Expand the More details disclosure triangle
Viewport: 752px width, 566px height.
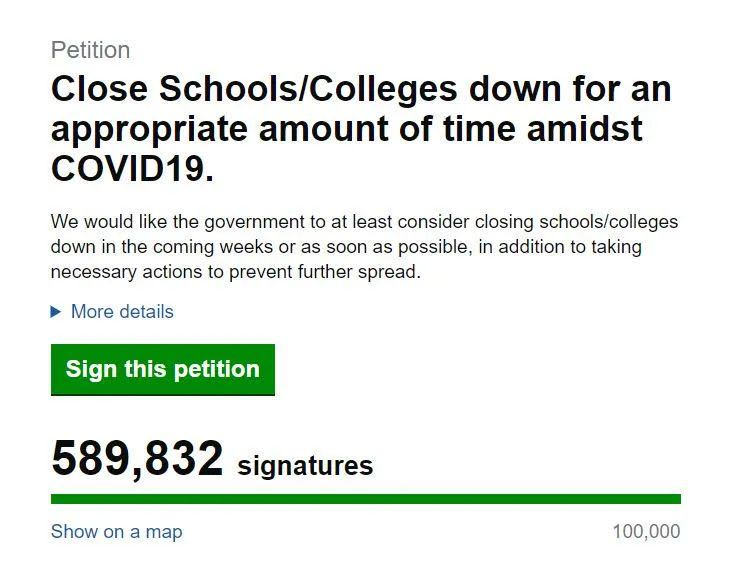click(56, 312)
